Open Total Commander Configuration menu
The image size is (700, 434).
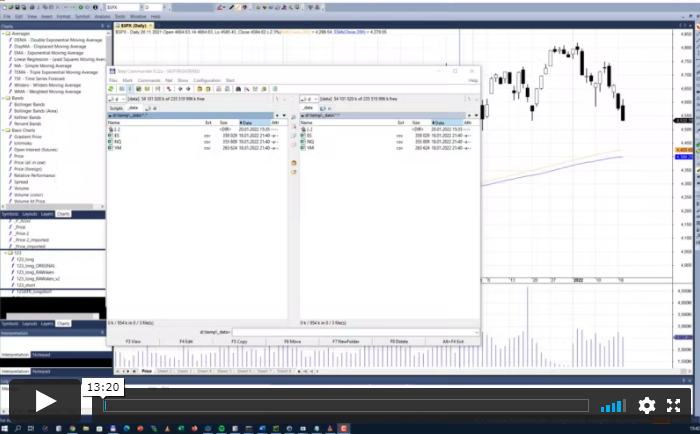[x=207, y=80]
